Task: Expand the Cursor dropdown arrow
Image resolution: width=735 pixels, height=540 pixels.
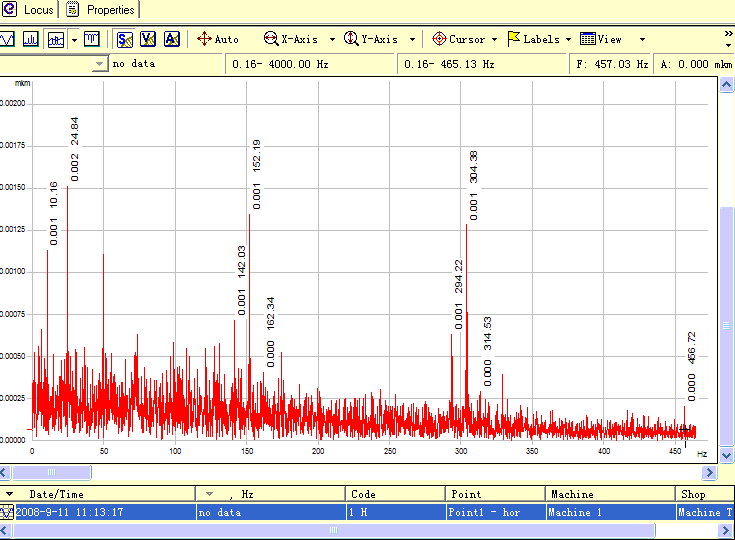Action: [x=495, y=39]
